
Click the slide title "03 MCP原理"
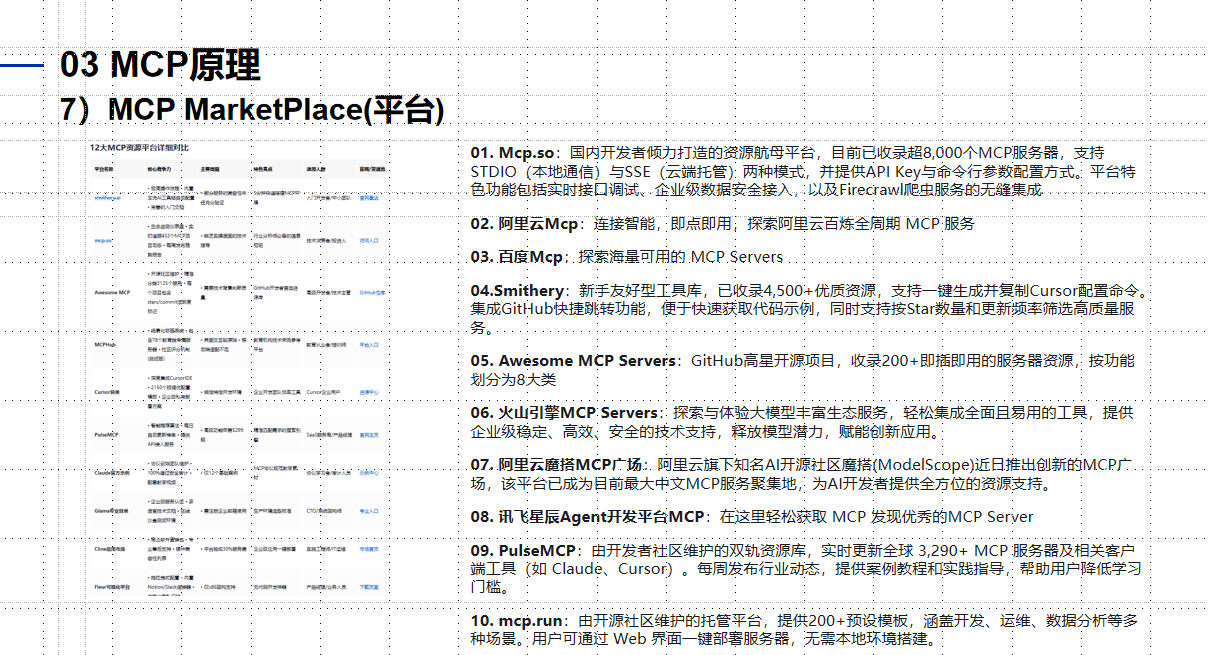(160, 65)
